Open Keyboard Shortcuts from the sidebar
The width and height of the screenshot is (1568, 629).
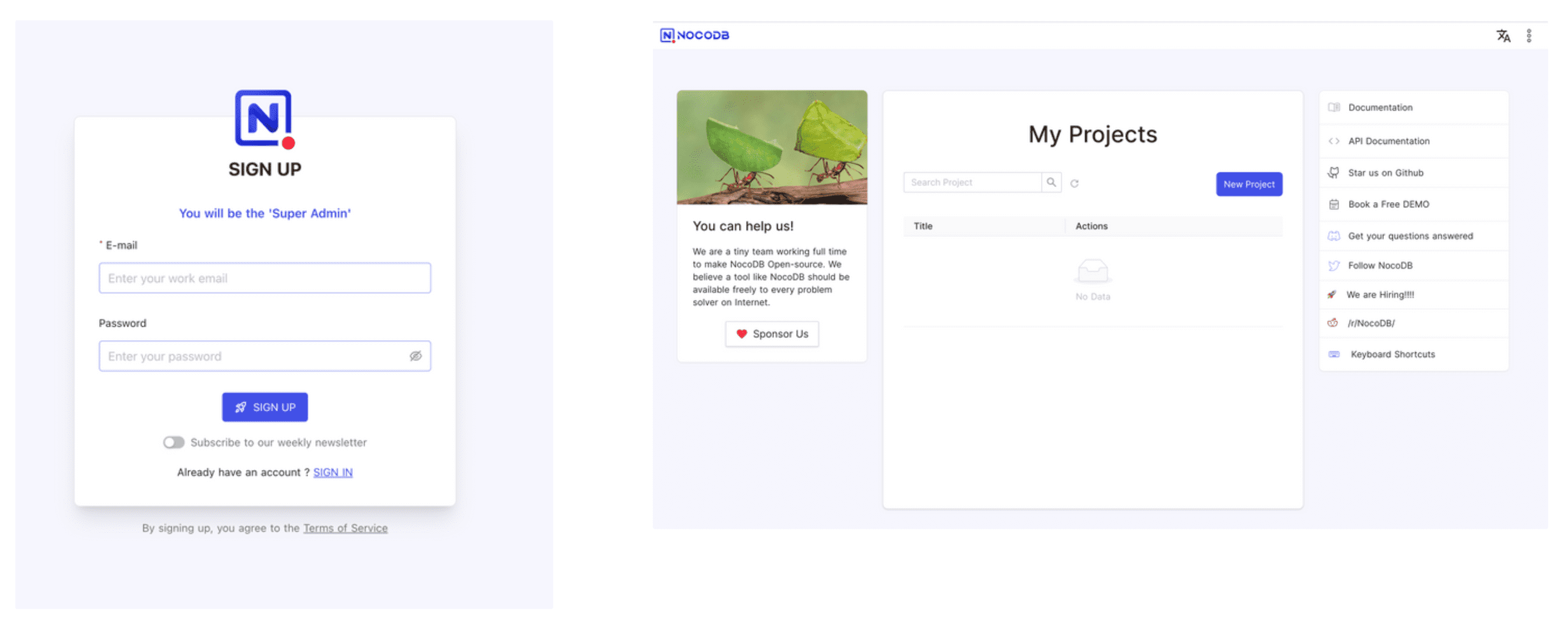pyautogui.click(x=1392, y=354)
